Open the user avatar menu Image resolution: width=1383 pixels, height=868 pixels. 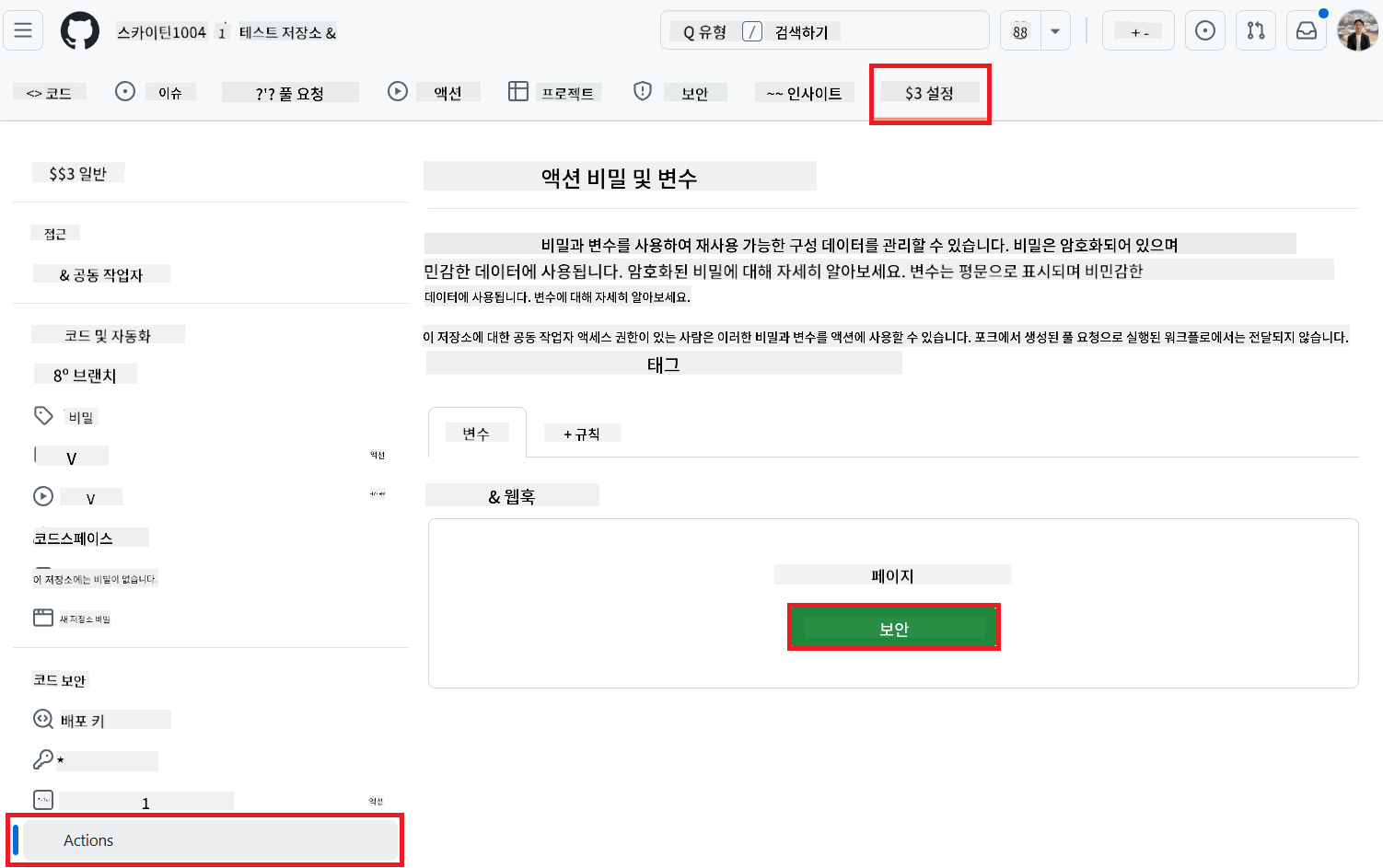(x=1357, y=31)
